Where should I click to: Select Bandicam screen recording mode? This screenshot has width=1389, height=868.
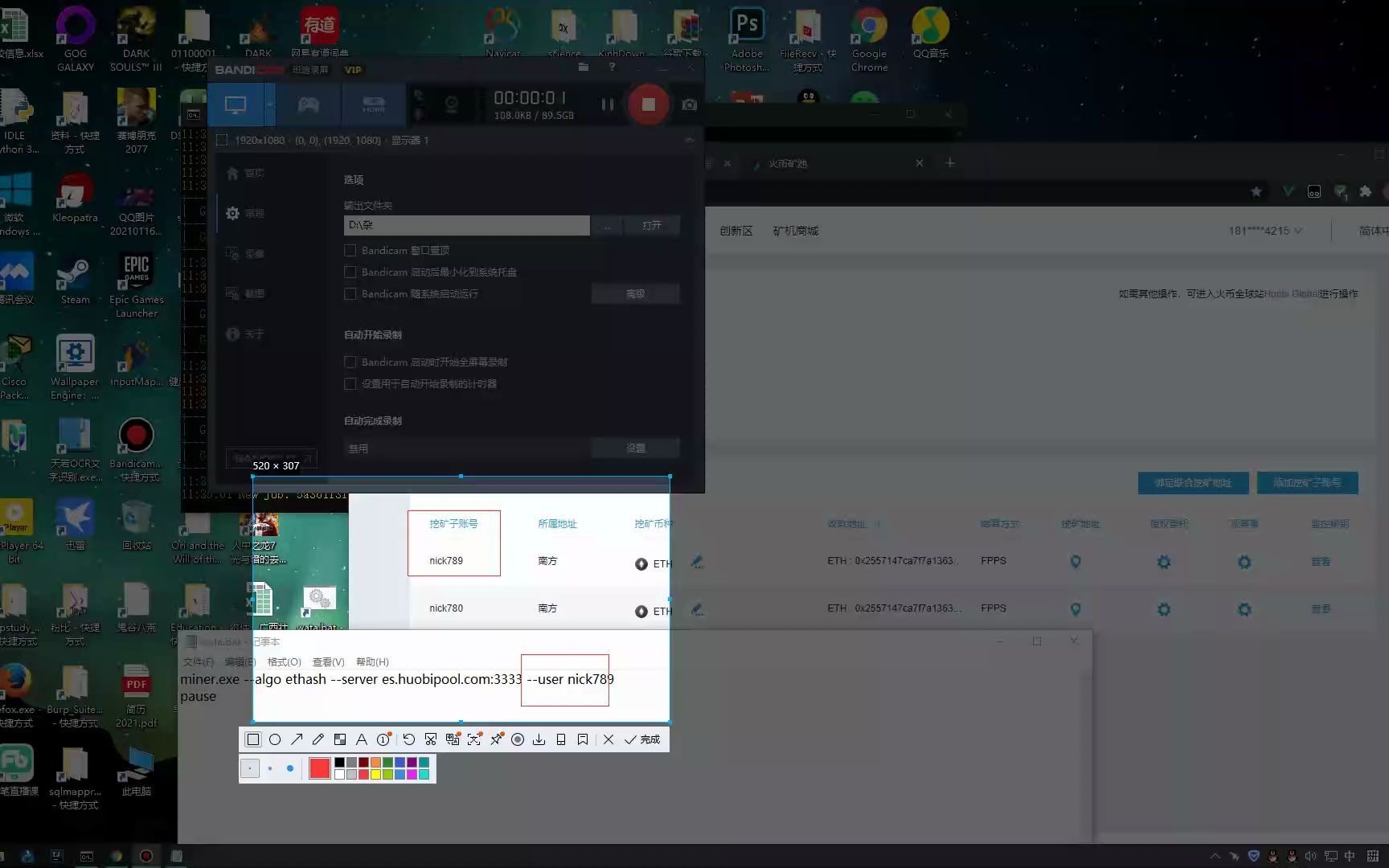click(x=236, y=104)
